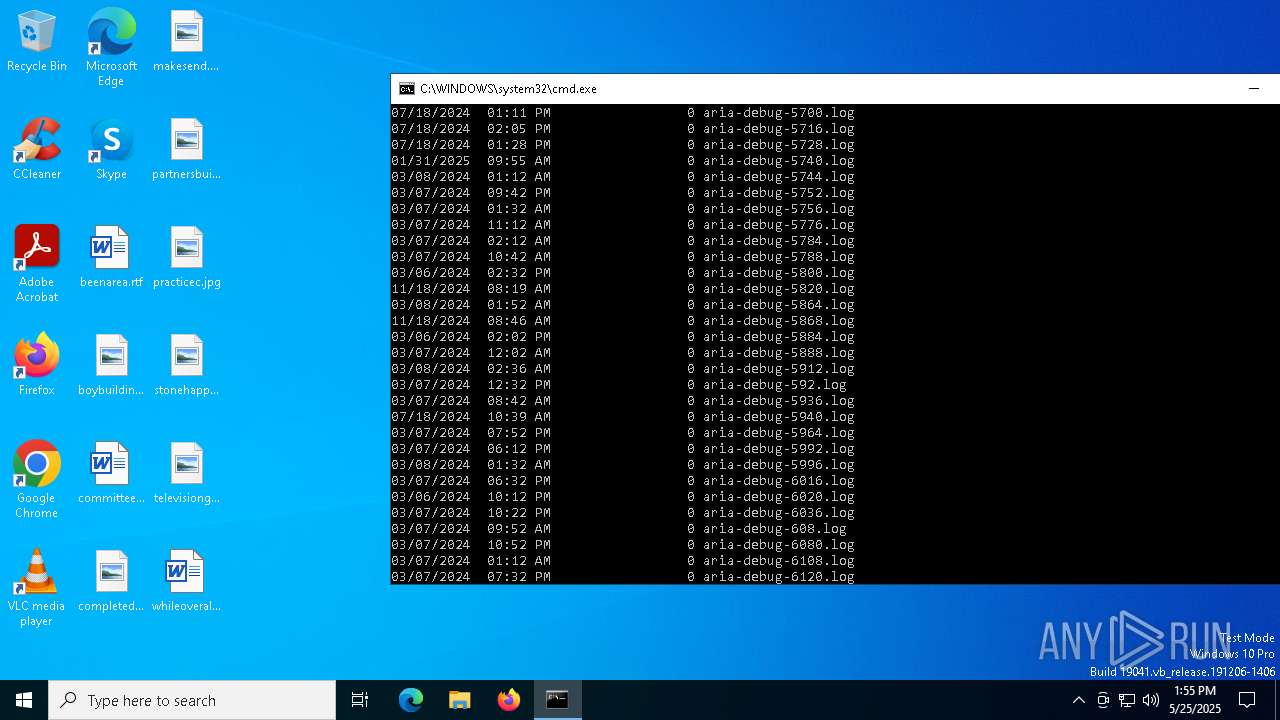Image resolution: width=1280 pixels, height=720 pixels.
Task: Click the taskbar search box
Action: click(x=192, y=700)
